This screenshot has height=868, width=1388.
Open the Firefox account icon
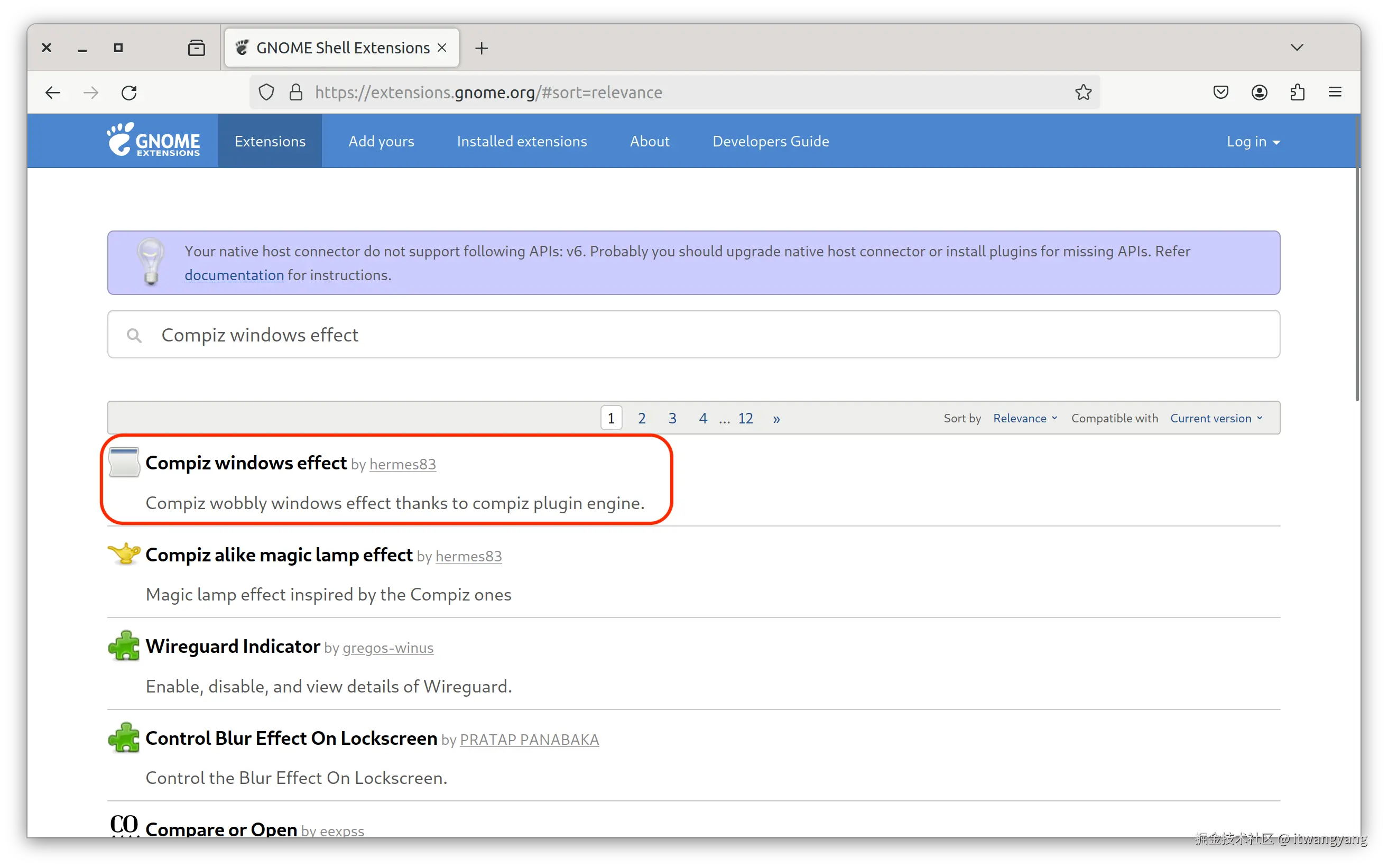click(1259, 93)
